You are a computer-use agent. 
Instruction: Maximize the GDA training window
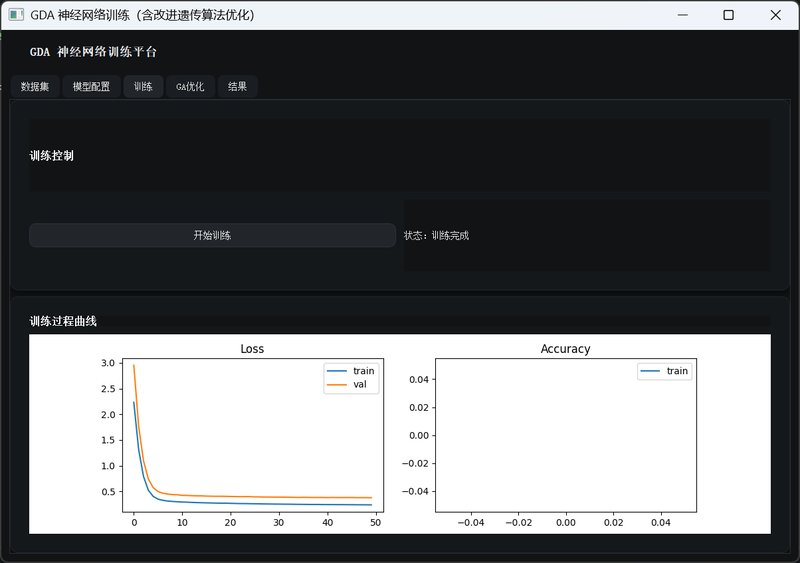coord(729,15)
